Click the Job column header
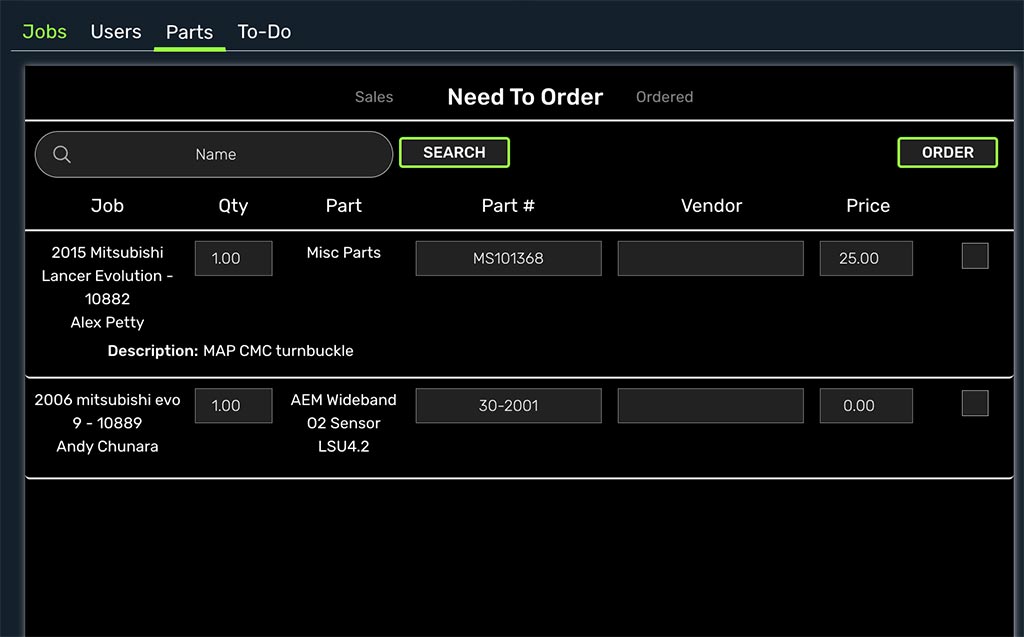The height and width of the screenshot is (637, 1024). tap(107, 206)
